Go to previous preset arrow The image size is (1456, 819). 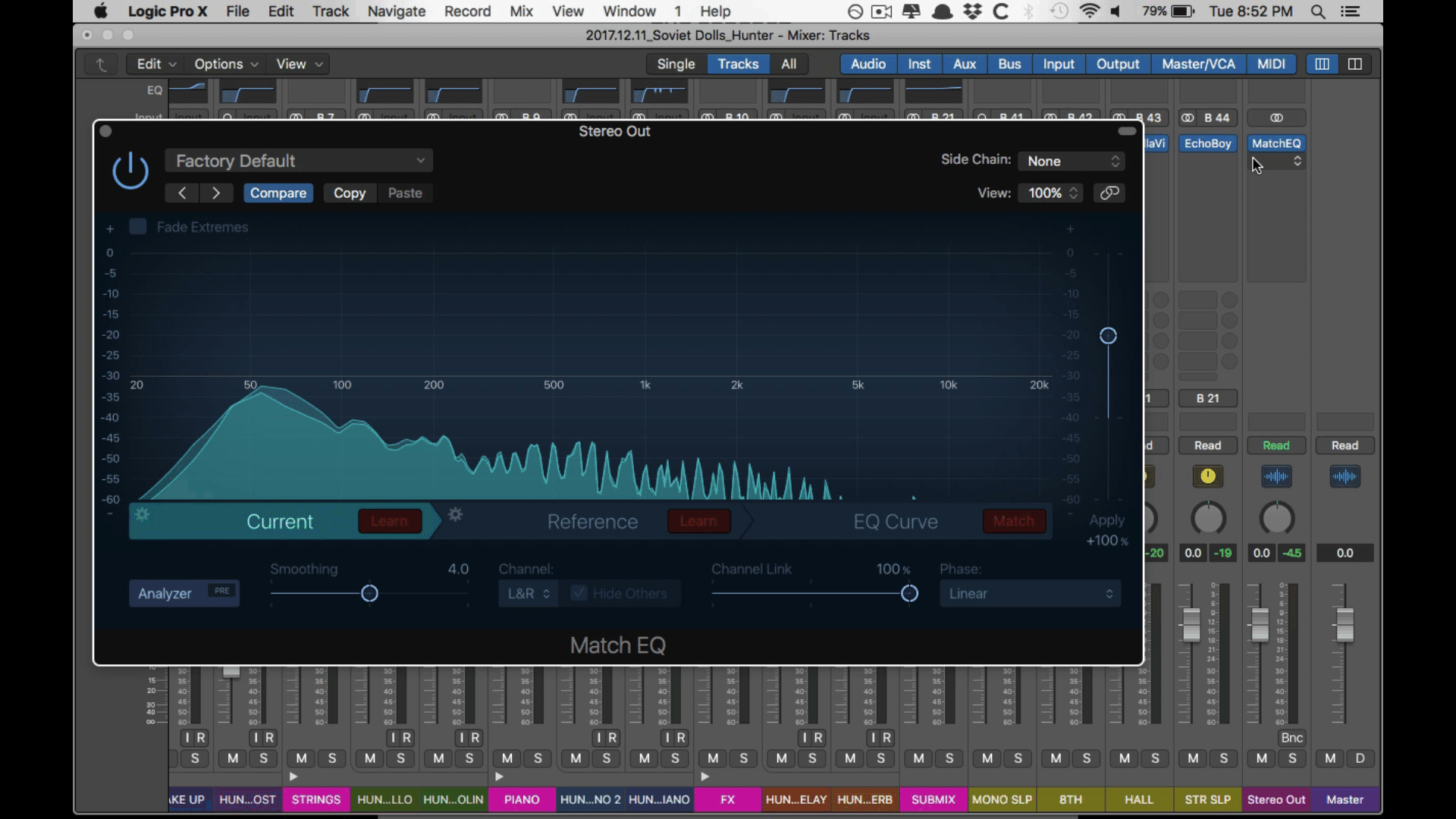point(182,193)
